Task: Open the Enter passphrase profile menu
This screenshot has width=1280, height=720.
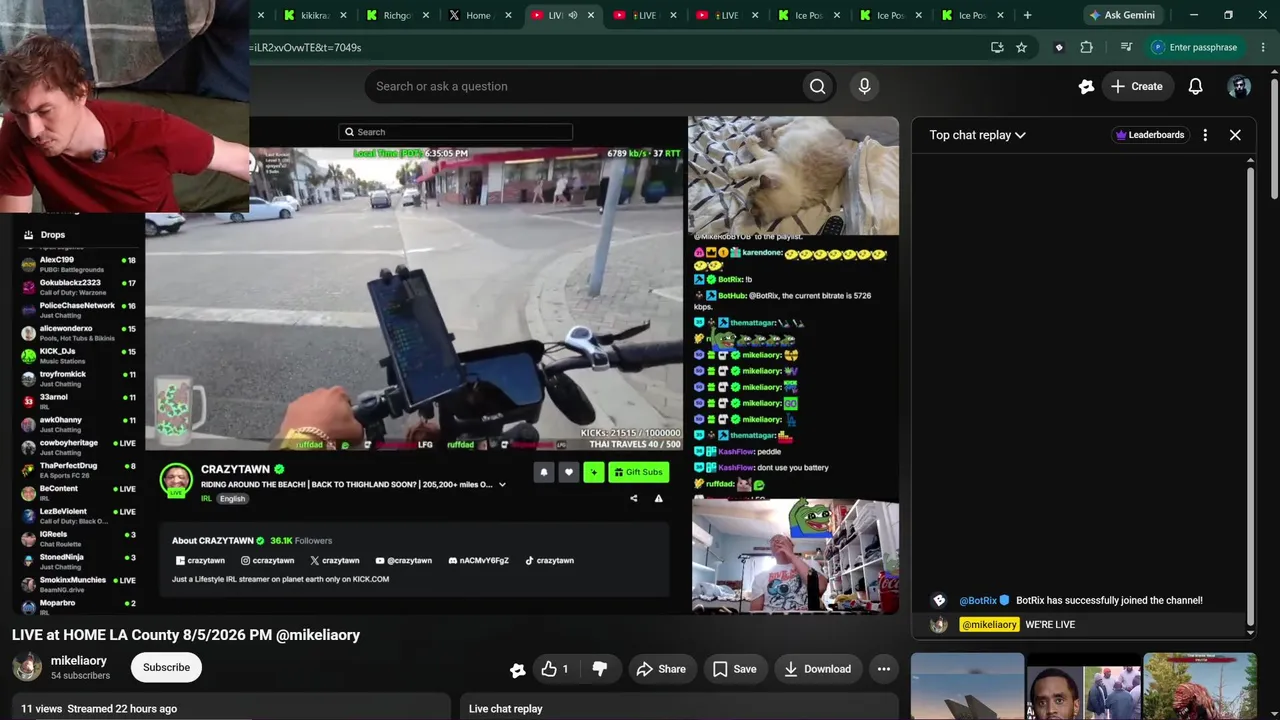Action: pyautogui.click(x=1195, y=47)
